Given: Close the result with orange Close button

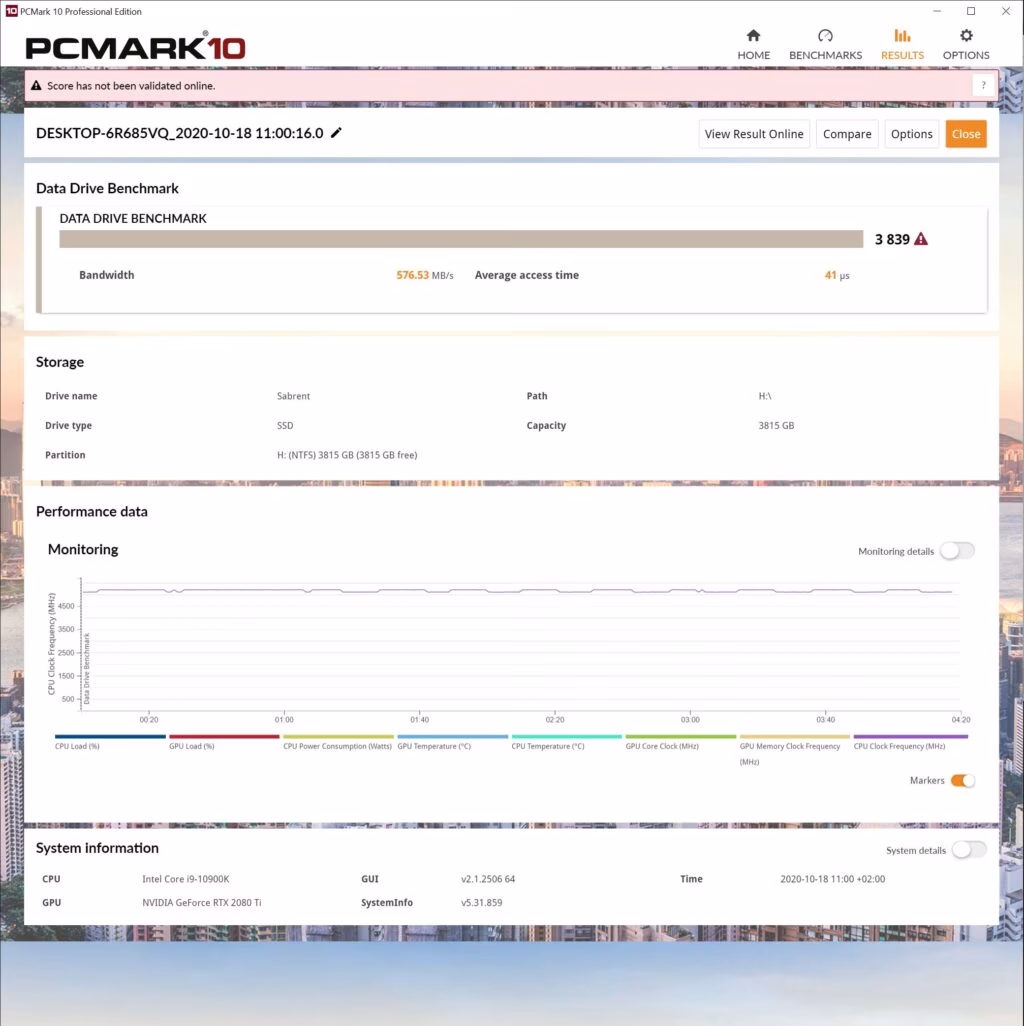Looking at the screenshot, I should click(966, 134).
